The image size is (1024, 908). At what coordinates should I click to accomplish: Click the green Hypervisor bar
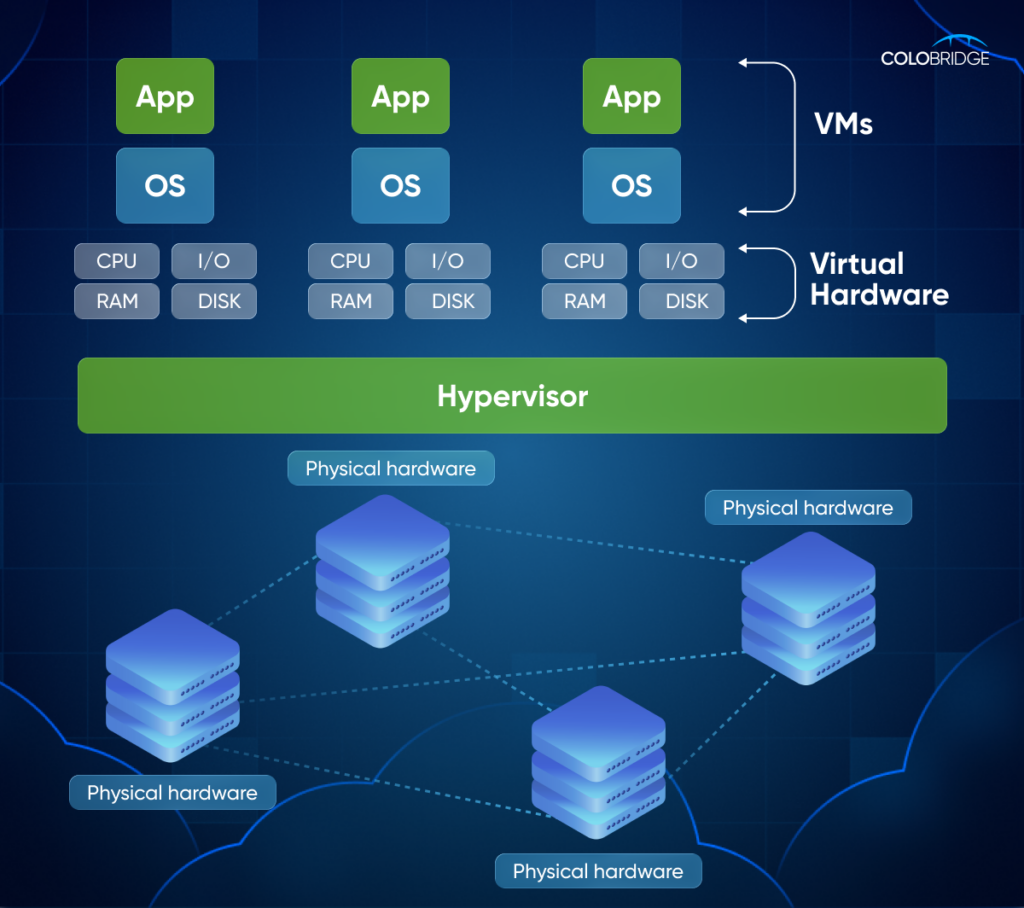pyautogui.click(x=512, y=396)
